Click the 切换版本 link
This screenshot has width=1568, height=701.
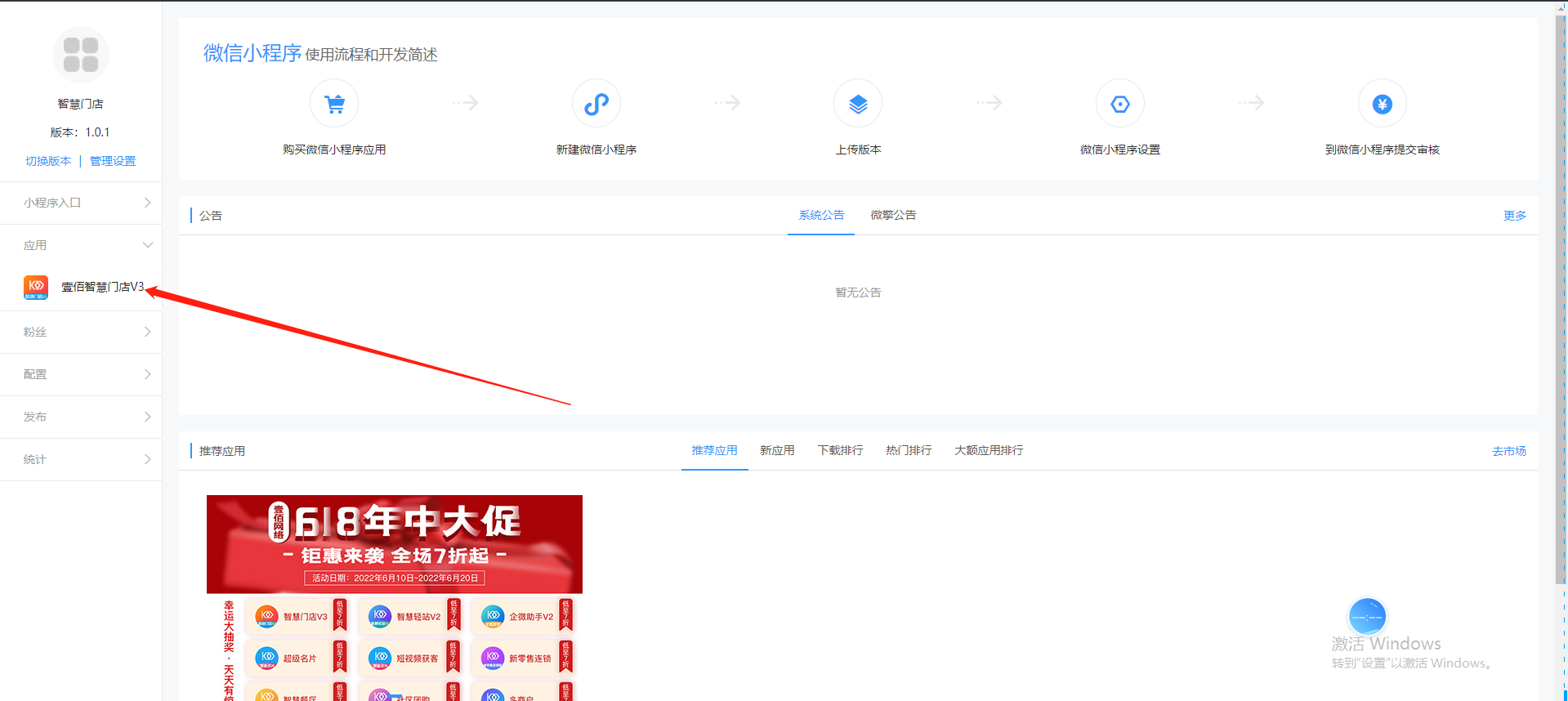coord(48,161)
